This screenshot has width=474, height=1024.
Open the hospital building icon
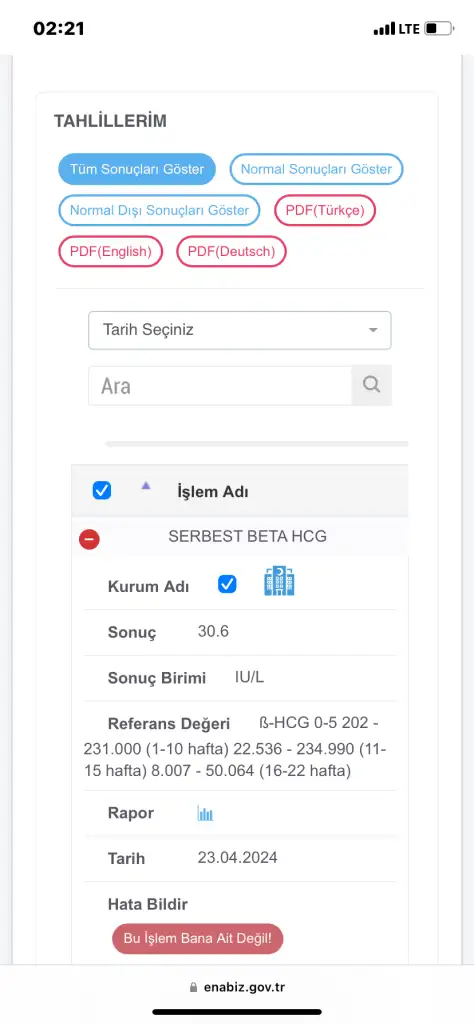[279, 581]
